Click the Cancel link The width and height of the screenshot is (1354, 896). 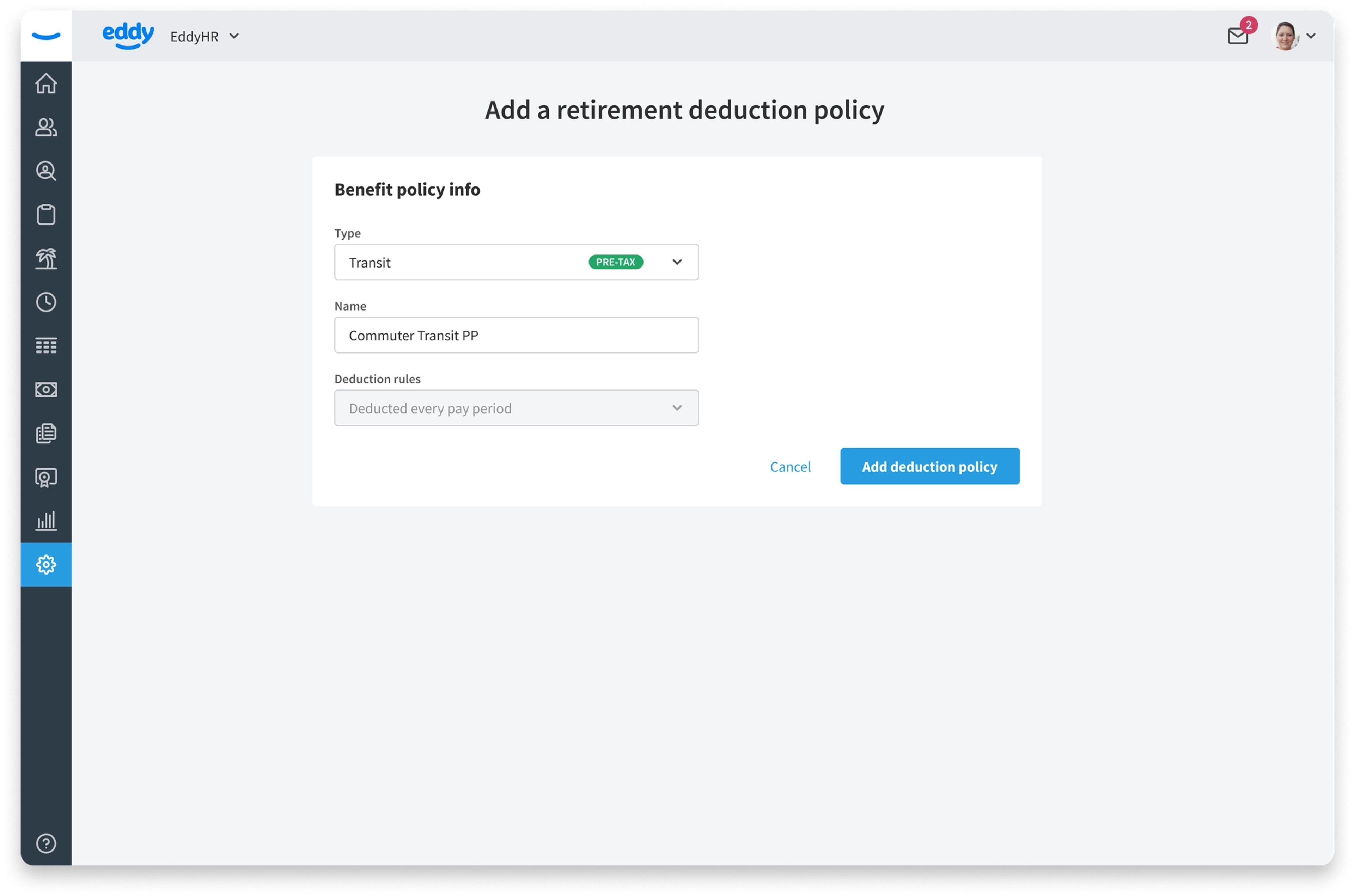pos(790,467)
